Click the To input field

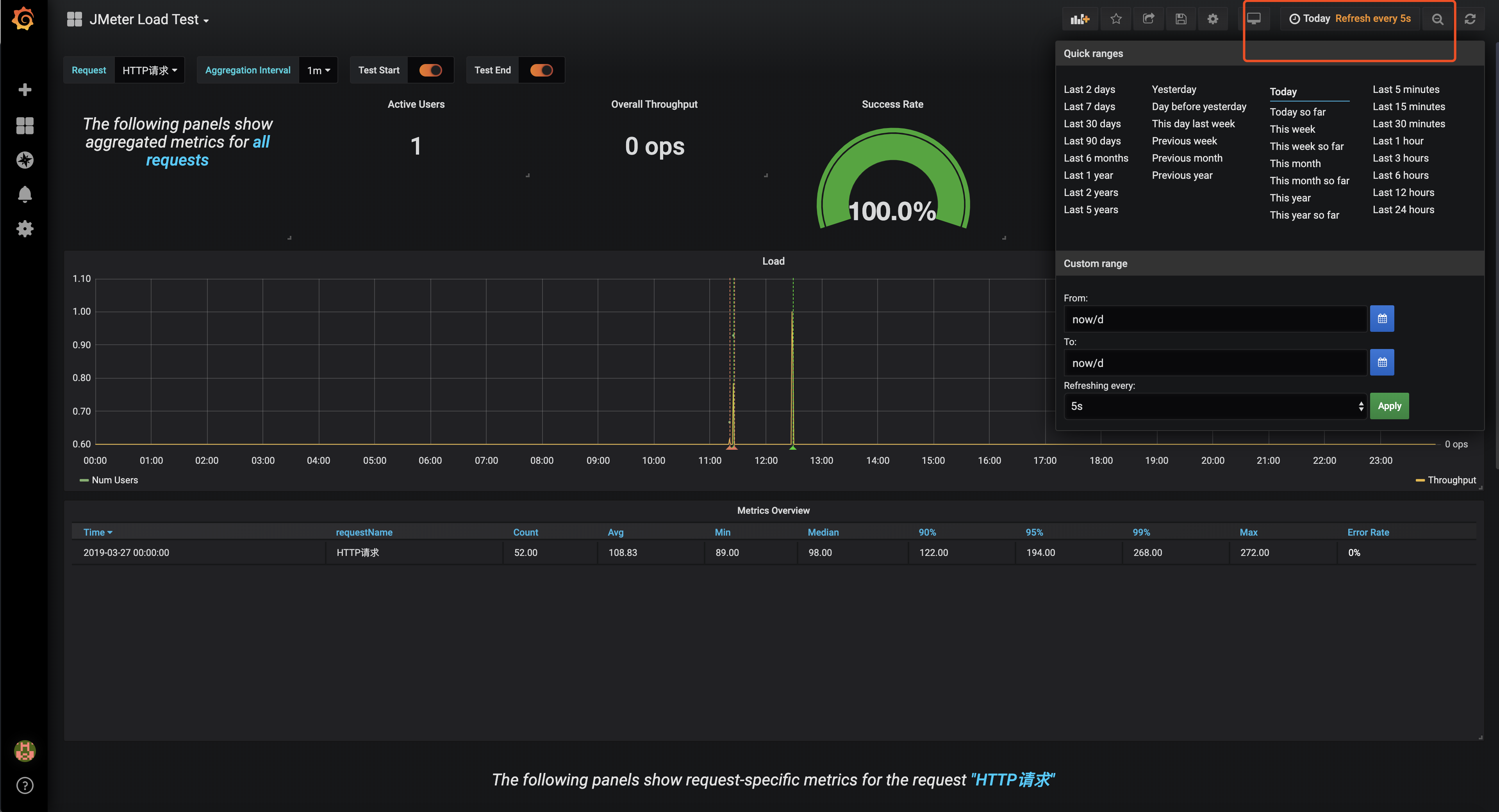tap(1215, 362)
